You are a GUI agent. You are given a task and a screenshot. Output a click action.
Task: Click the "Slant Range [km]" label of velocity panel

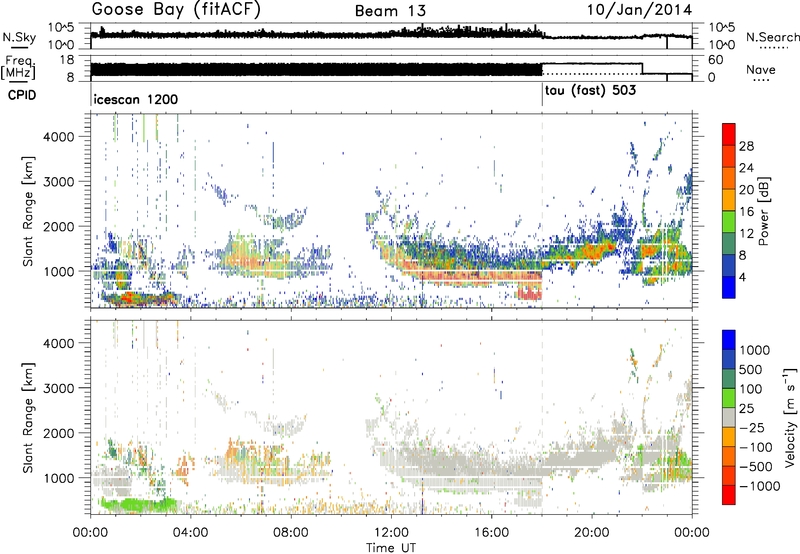(x=28, y=417)
